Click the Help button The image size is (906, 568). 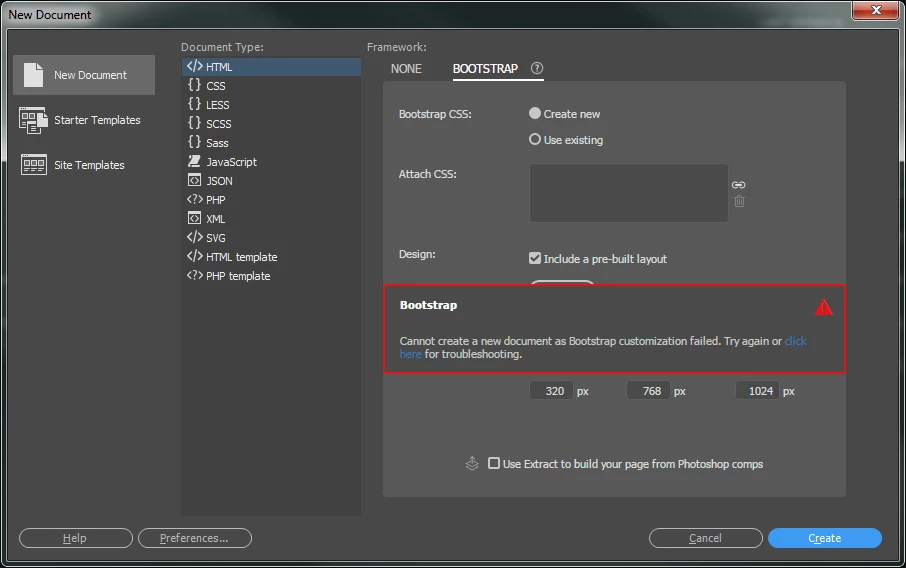pos(76,538)
